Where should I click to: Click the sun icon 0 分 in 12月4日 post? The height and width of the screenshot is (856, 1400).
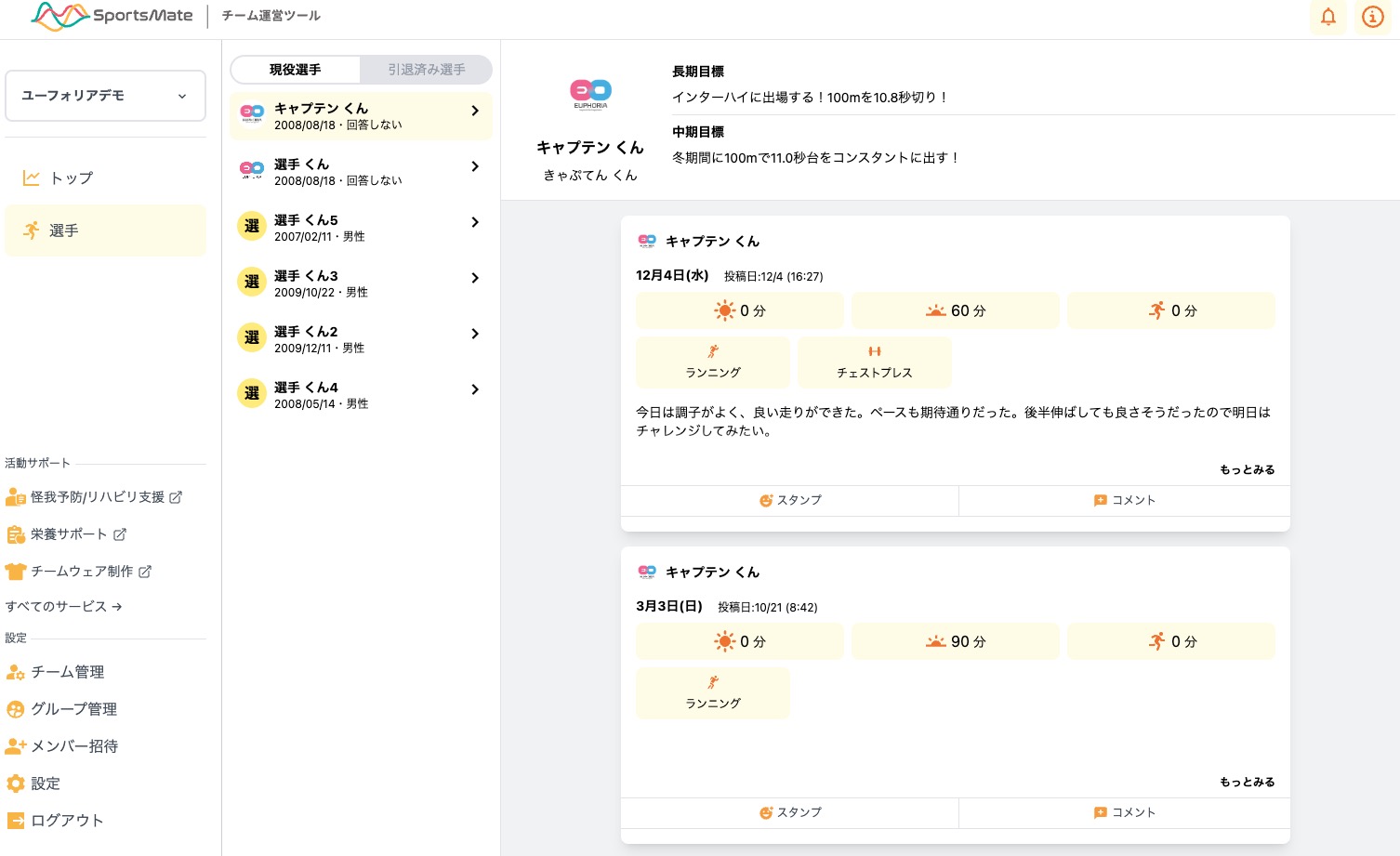point(740,310)
